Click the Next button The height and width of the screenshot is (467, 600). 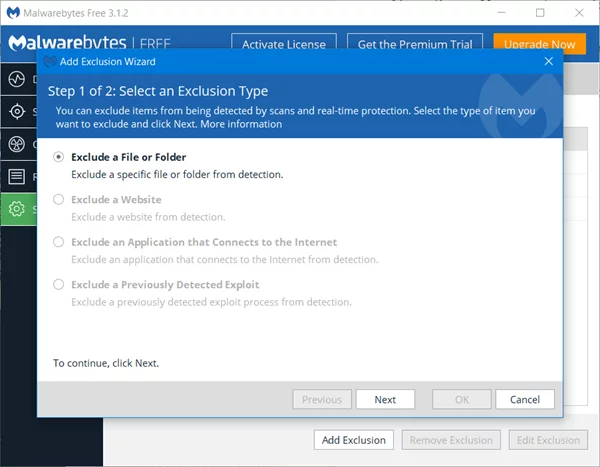click(385, 399)
